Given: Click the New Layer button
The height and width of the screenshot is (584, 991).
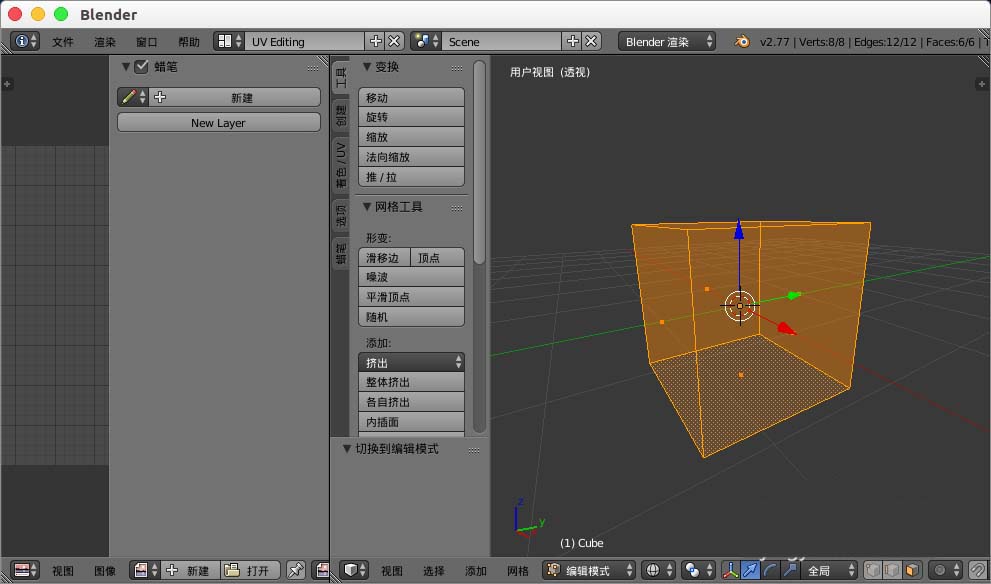Looking at the screenshot, I should tap(218, 122).
